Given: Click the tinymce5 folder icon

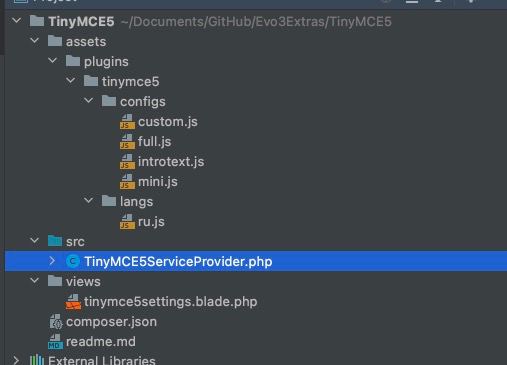Looking at the screenshot, I should (x=91, y=81).
